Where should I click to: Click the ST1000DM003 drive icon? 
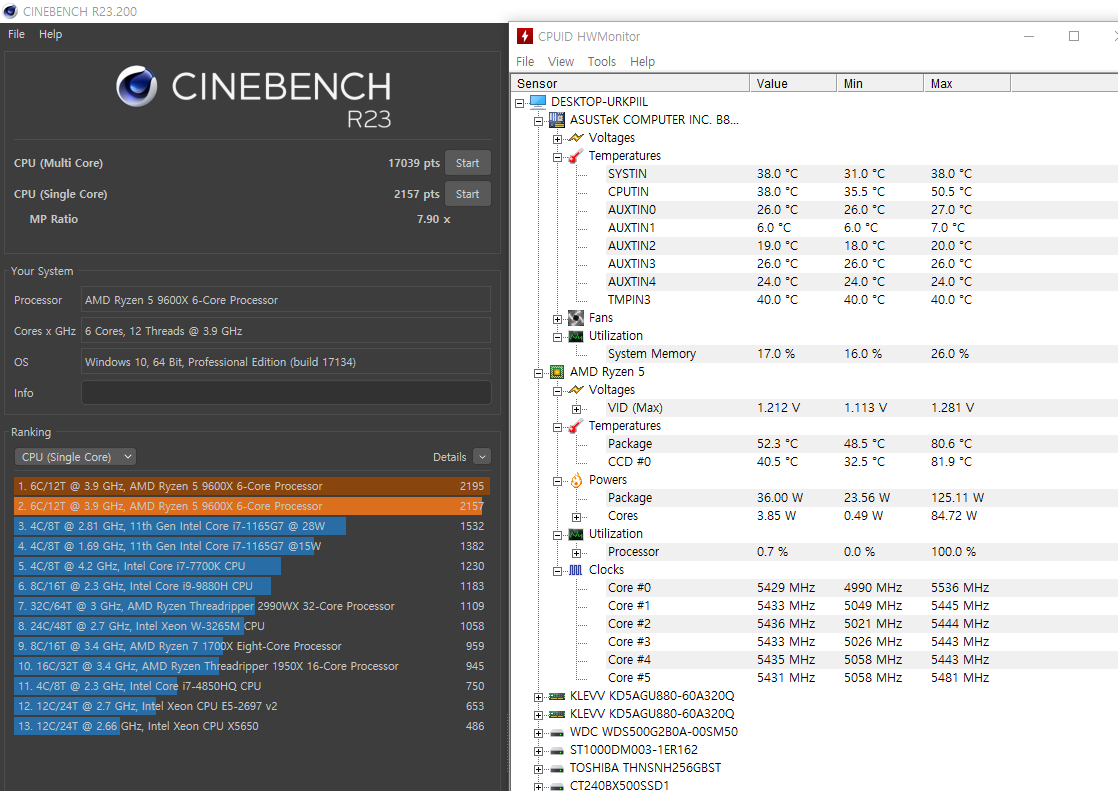pos(557,750)
